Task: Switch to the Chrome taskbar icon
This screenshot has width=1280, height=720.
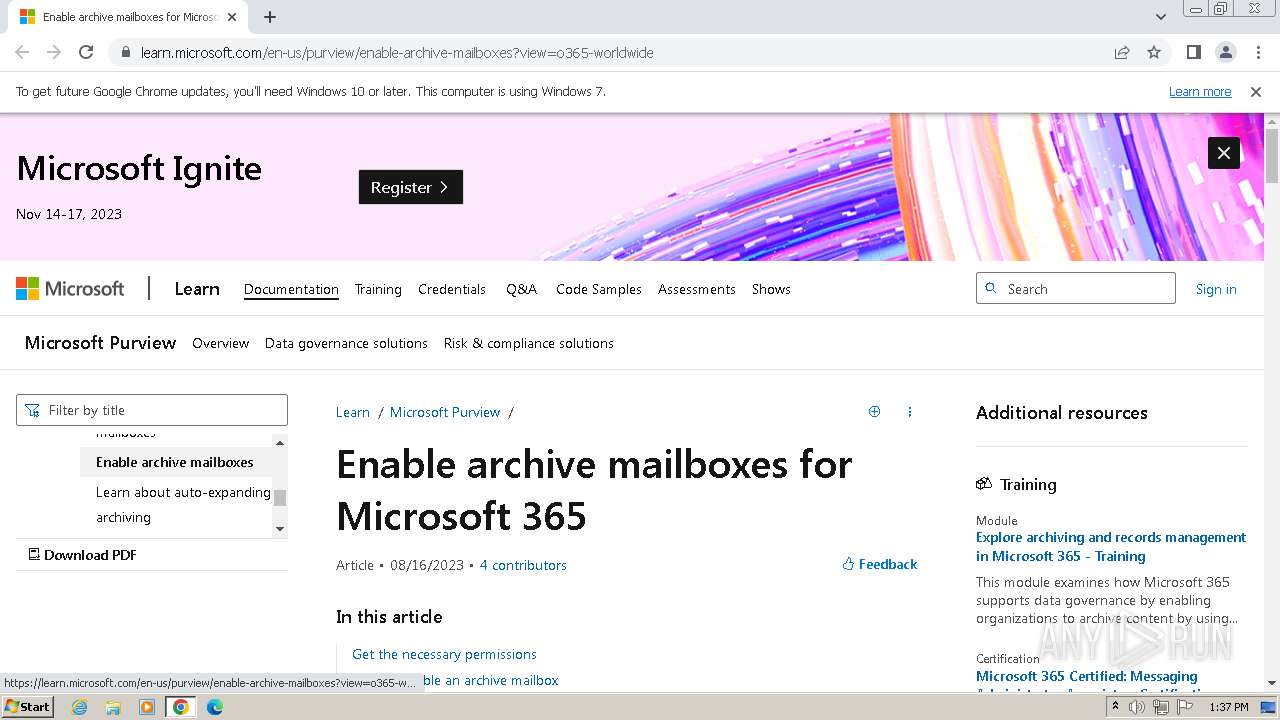Action: click(x=181, y=707)
